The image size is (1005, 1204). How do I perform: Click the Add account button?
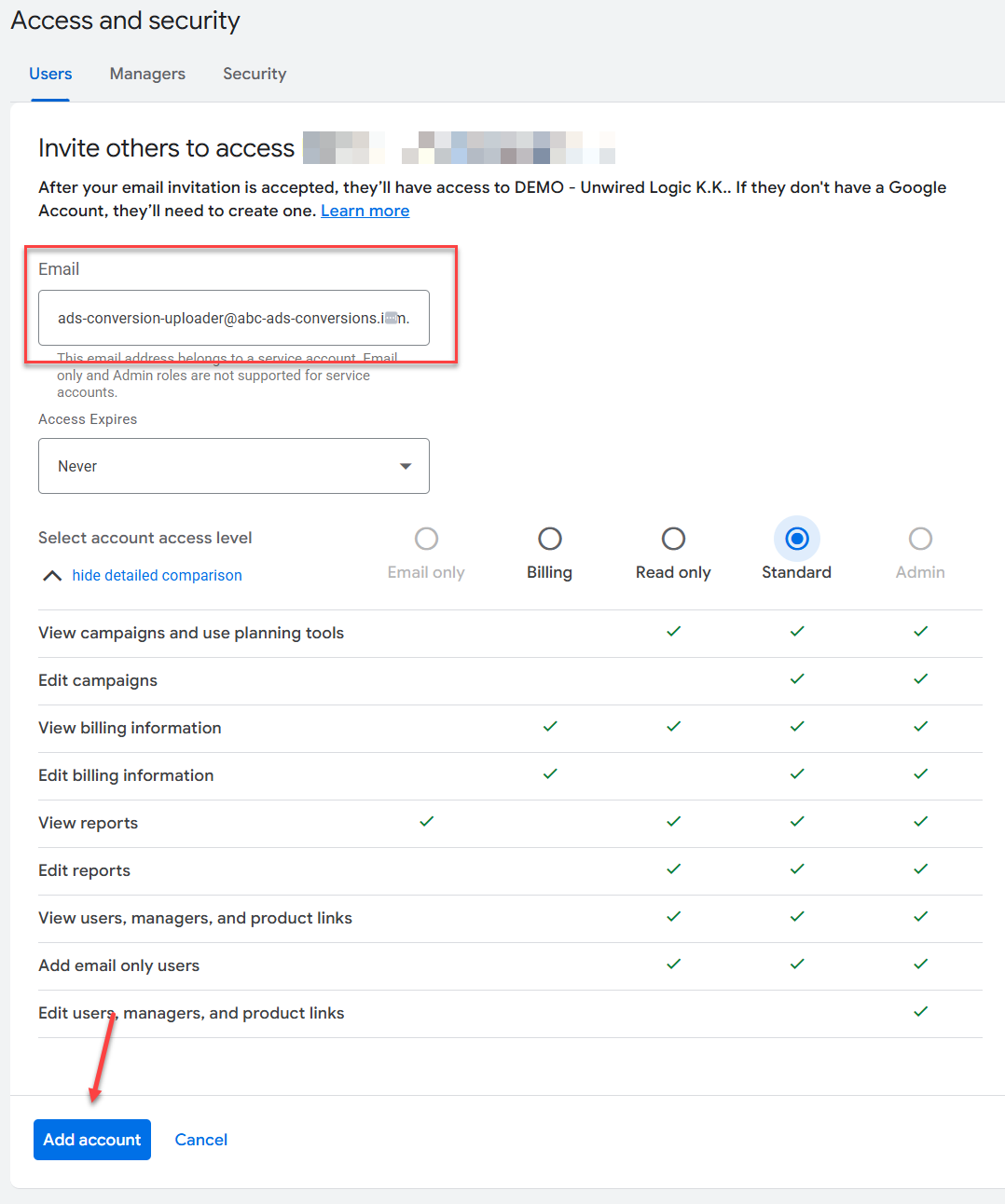92,1140
